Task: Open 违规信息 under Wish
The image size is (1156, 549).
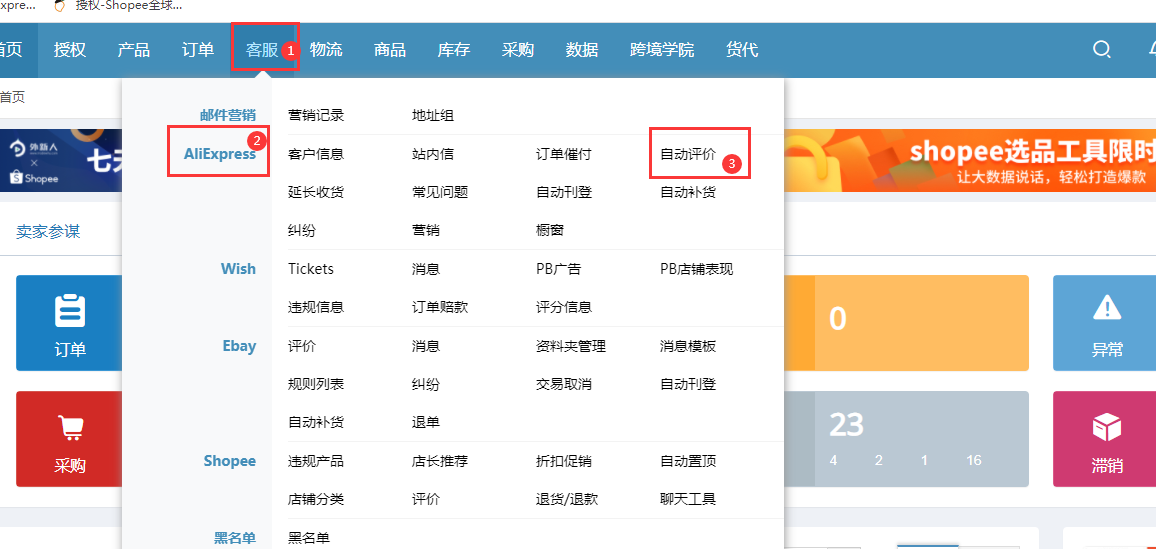Action: [316, 307]
